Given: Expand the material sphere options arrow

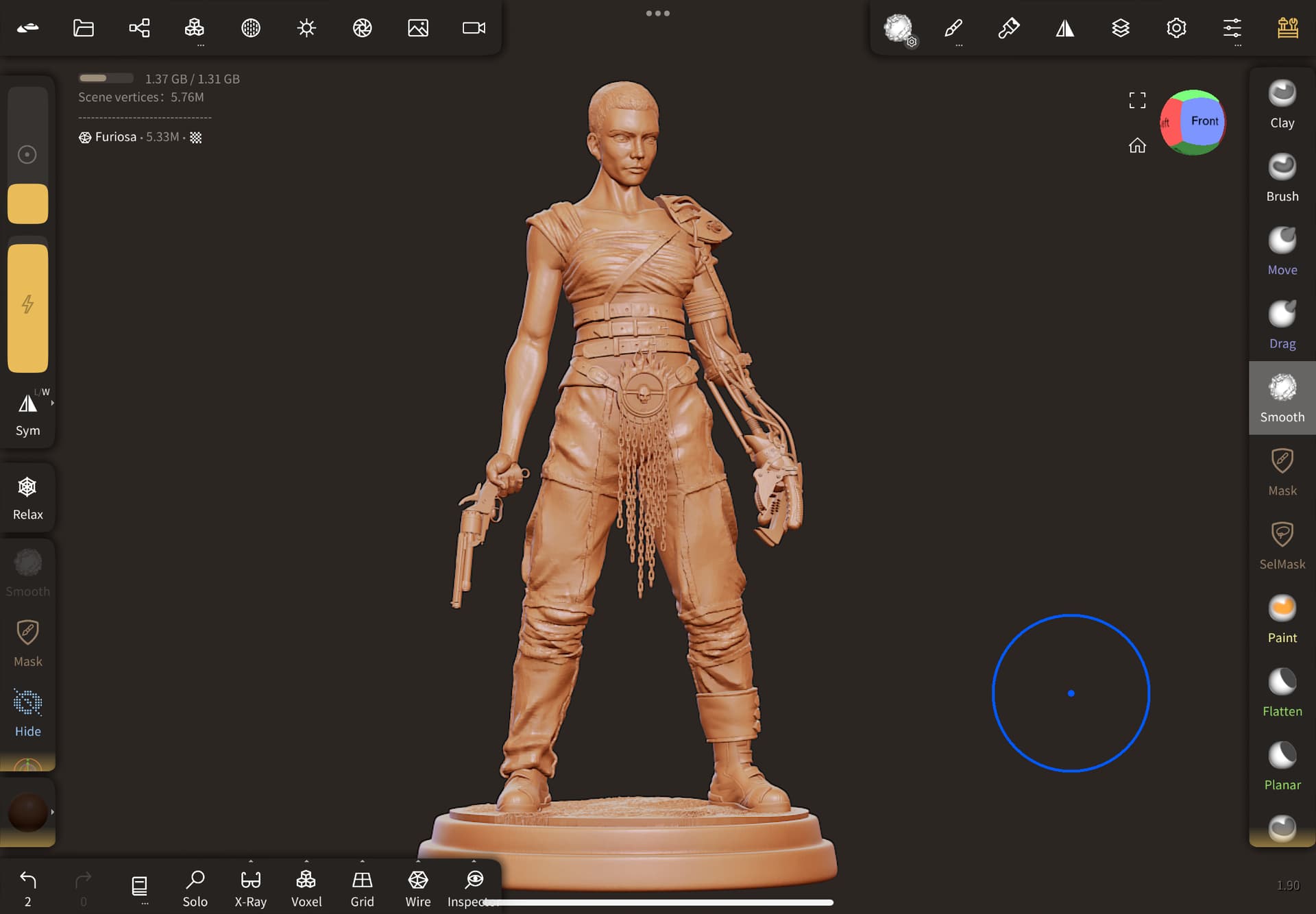Looking at the screenshot, I should coord(53,812).
